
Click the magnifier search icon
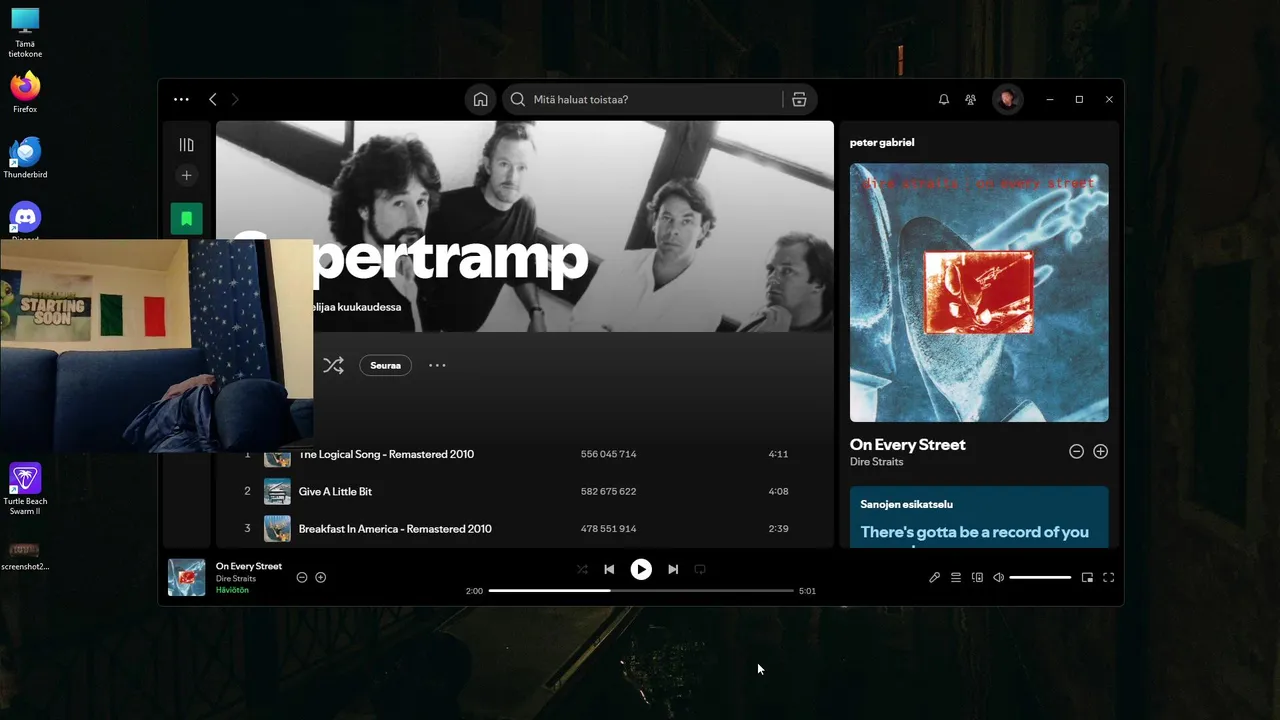coord(517,99)
